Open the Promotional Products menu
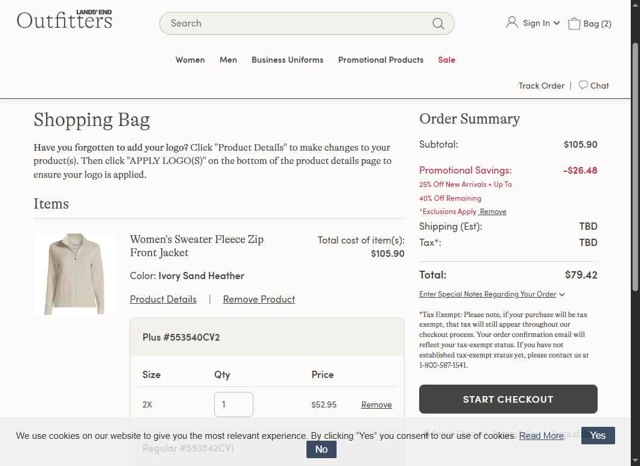The height and width of the screenshot is (466, 640). 380,60
